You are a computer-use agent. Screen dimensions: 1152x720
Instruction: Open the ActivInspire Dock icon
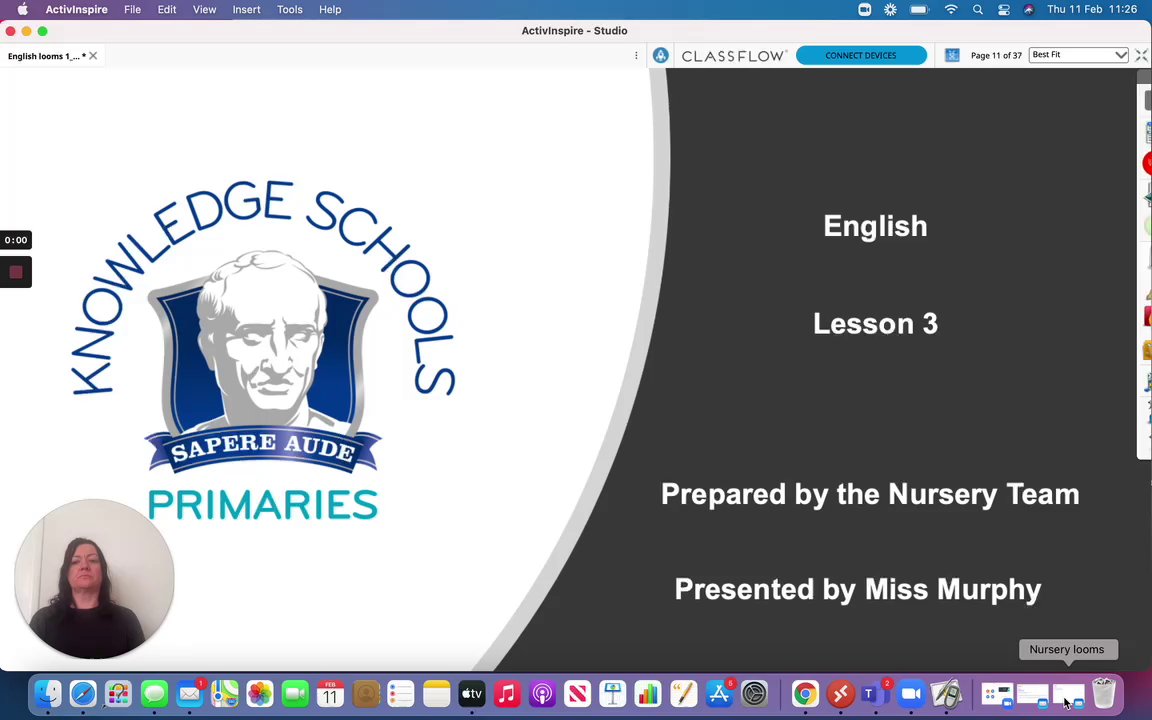coord(946,694)
